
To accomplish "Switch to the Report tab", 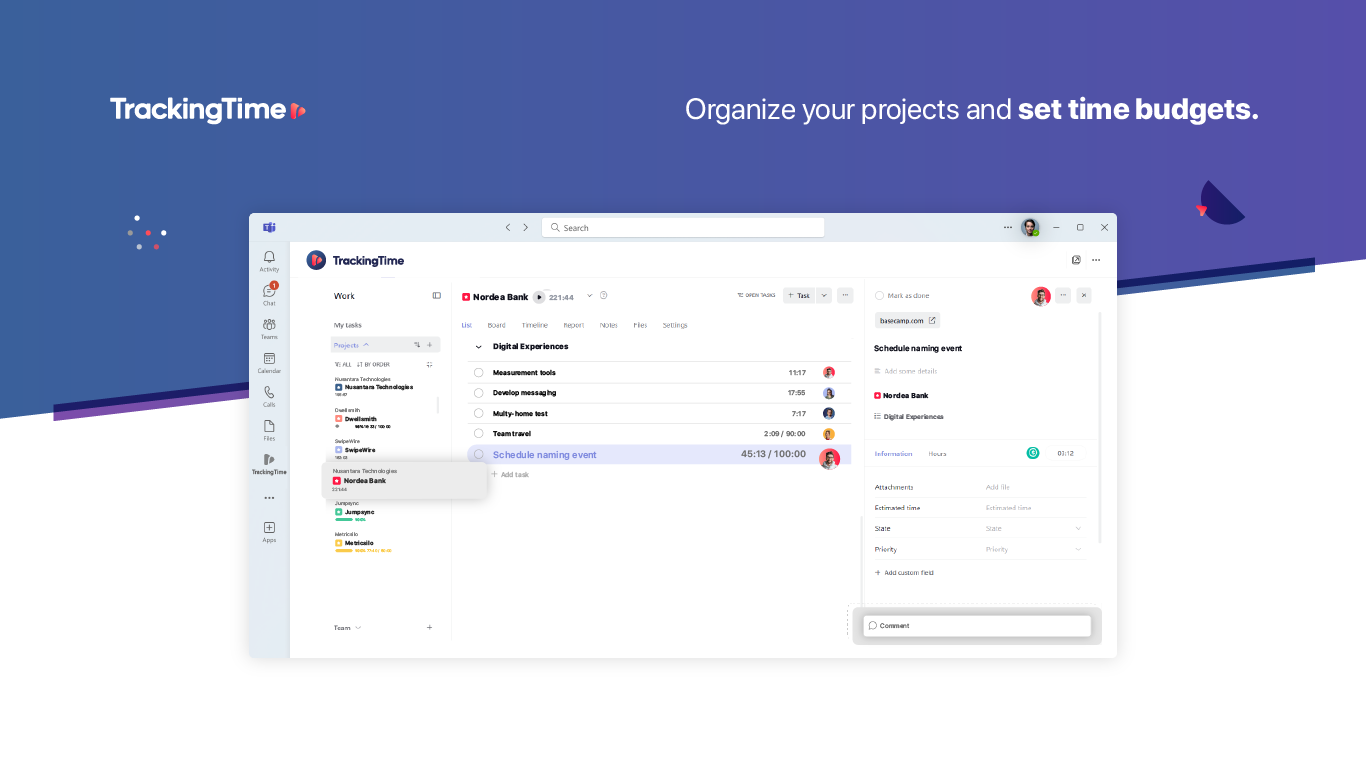I will tap(574, 325).
